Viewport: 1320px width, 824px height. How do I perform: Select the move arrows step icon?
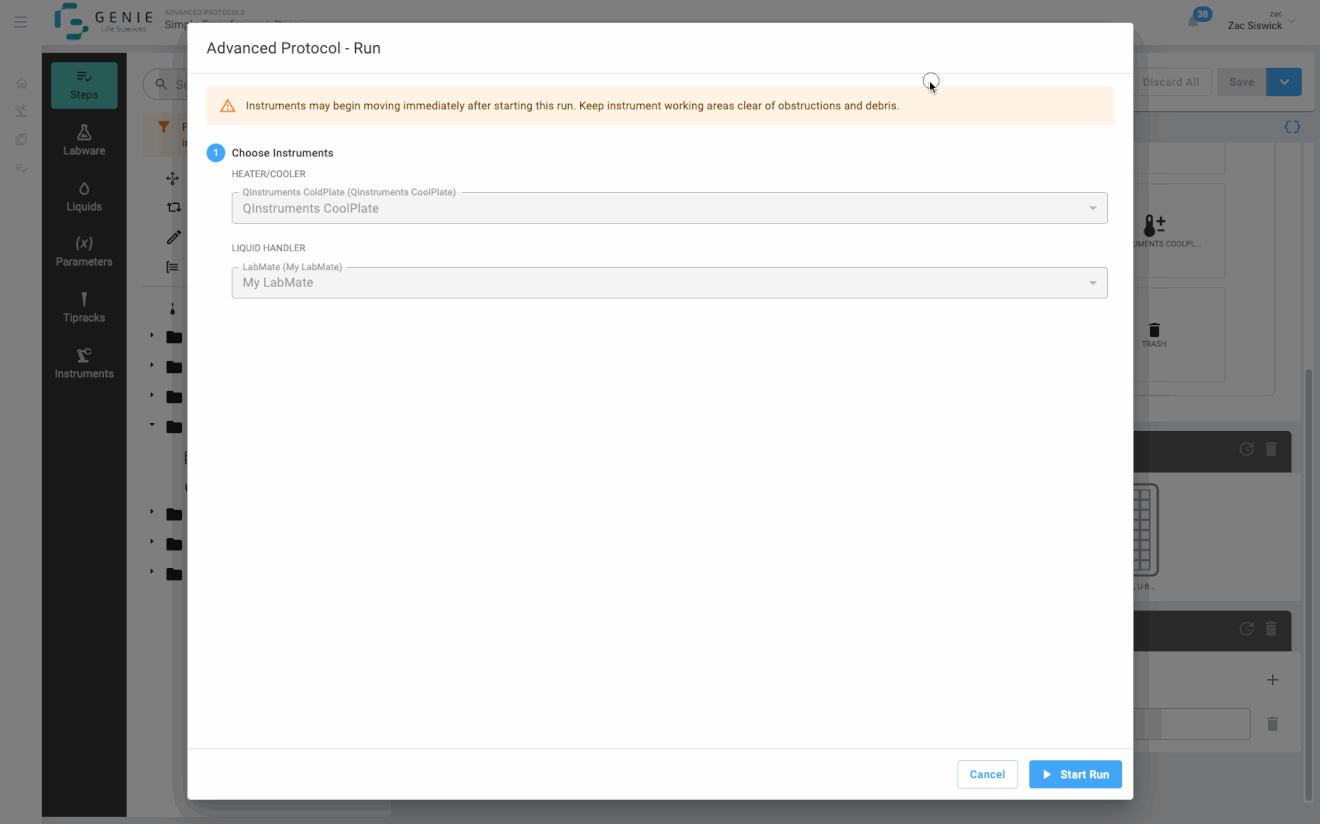coord(173,178)
